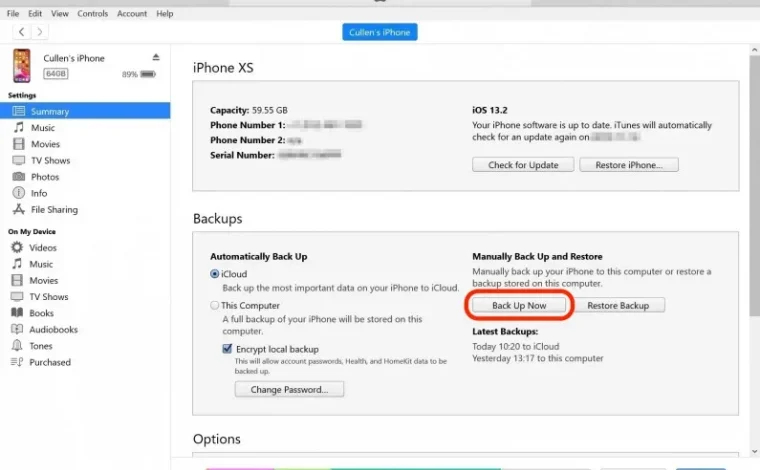Click the Cullen's iPhone device button
The width and height of the screenshot is (760, 470).
click(380, 32)
